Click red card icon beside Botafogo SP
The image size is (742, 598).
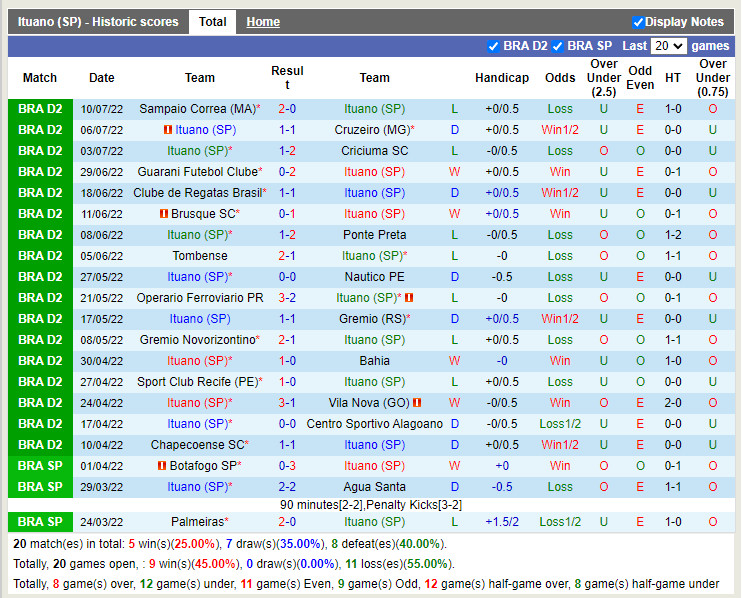tap(161, 466)
